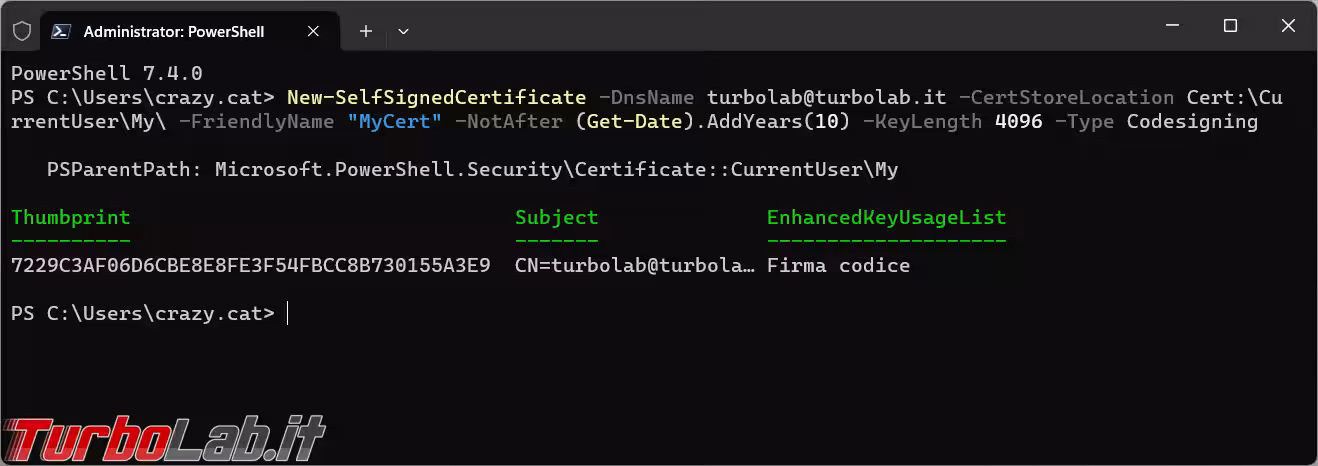Click the command prompt input cursor
1318x466 pixels.
point(287,314)
